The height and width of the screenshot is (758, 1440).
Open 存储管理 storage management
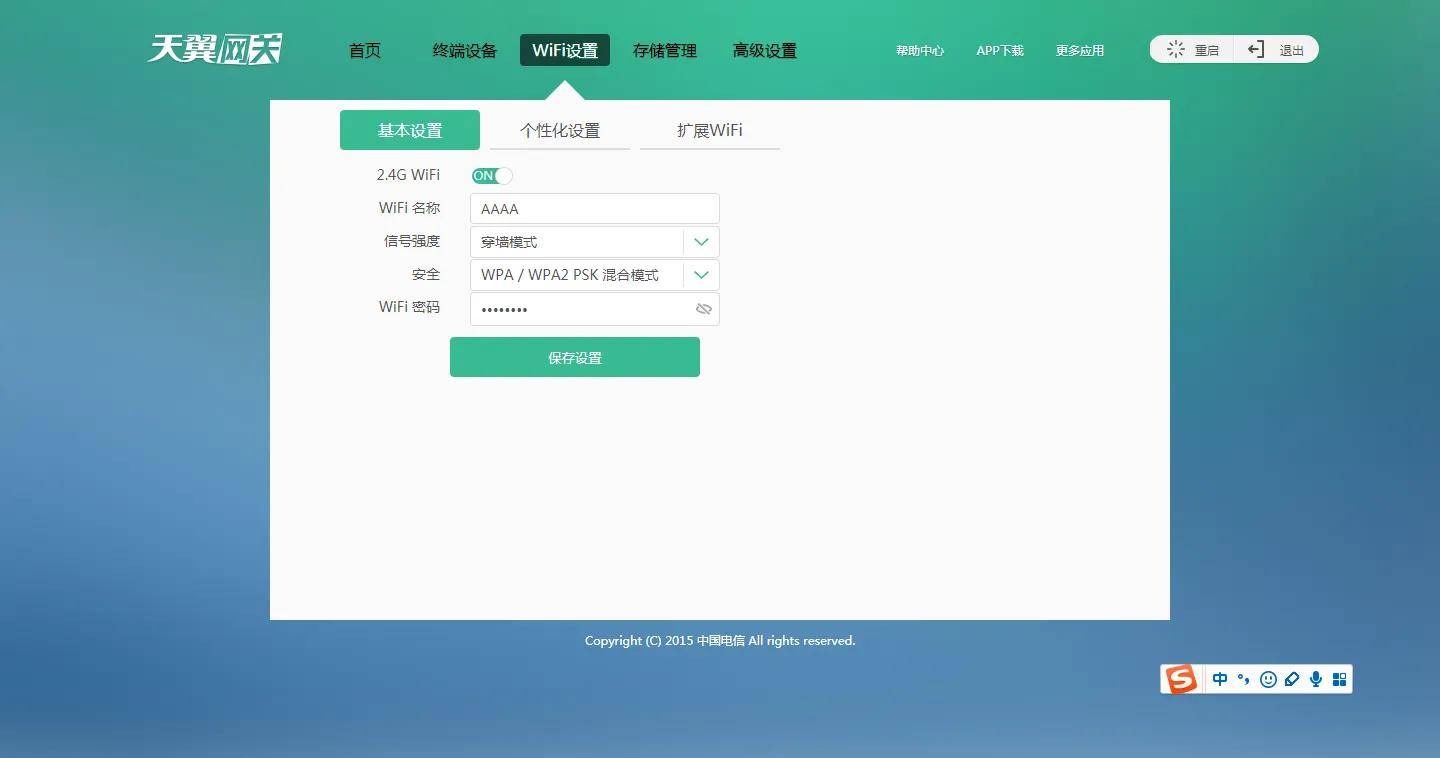(665, 50)
